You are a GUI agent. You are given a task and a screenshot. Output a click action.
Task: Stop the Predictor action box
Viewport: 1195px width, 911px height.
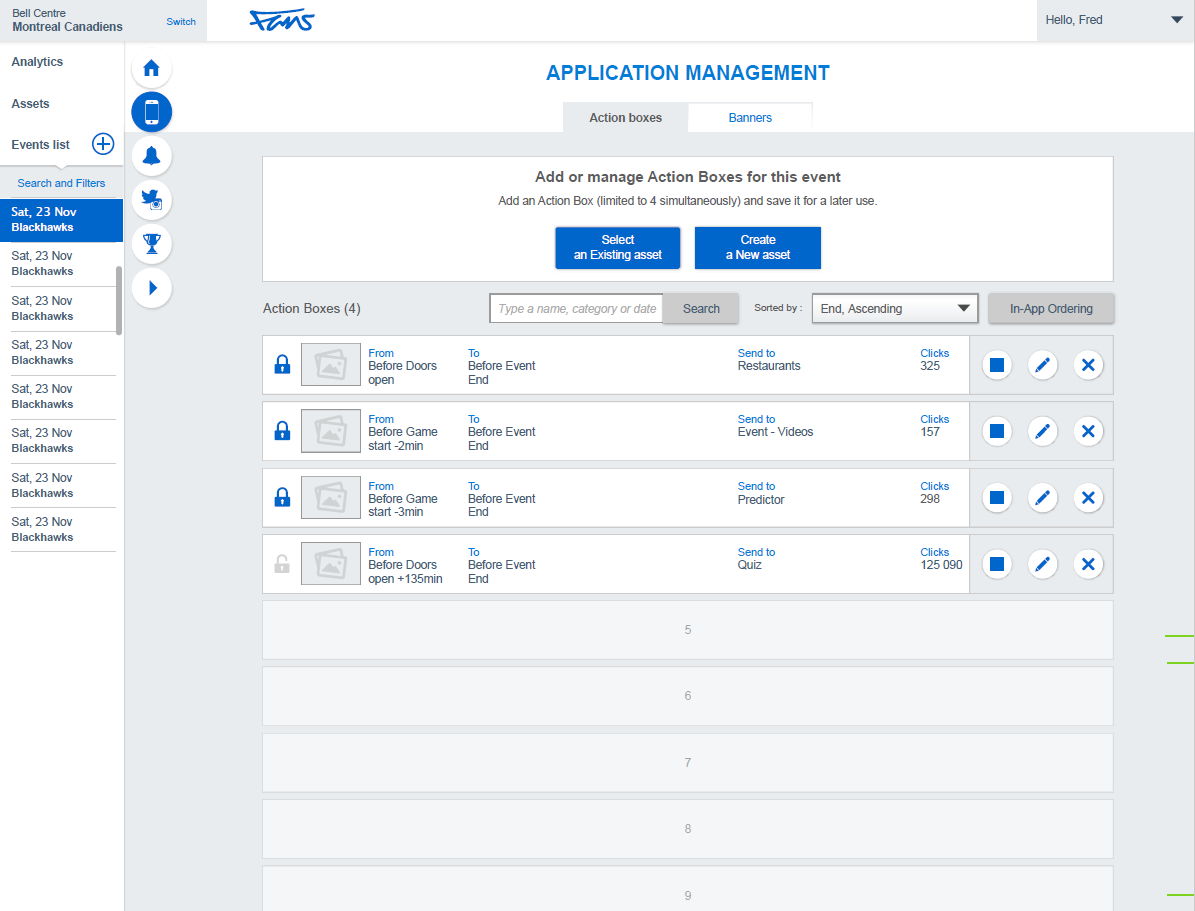coord(996,498)
